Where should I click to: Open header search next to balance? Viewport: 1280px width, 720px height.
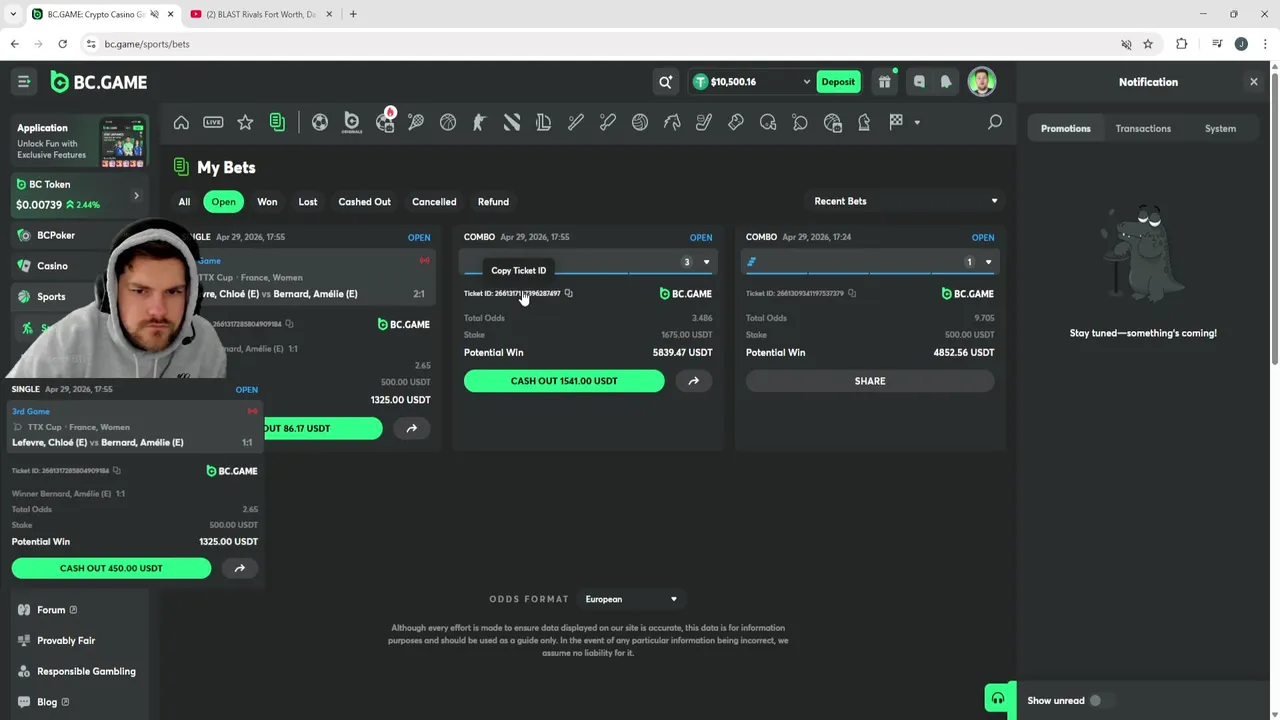click(665, 82)
